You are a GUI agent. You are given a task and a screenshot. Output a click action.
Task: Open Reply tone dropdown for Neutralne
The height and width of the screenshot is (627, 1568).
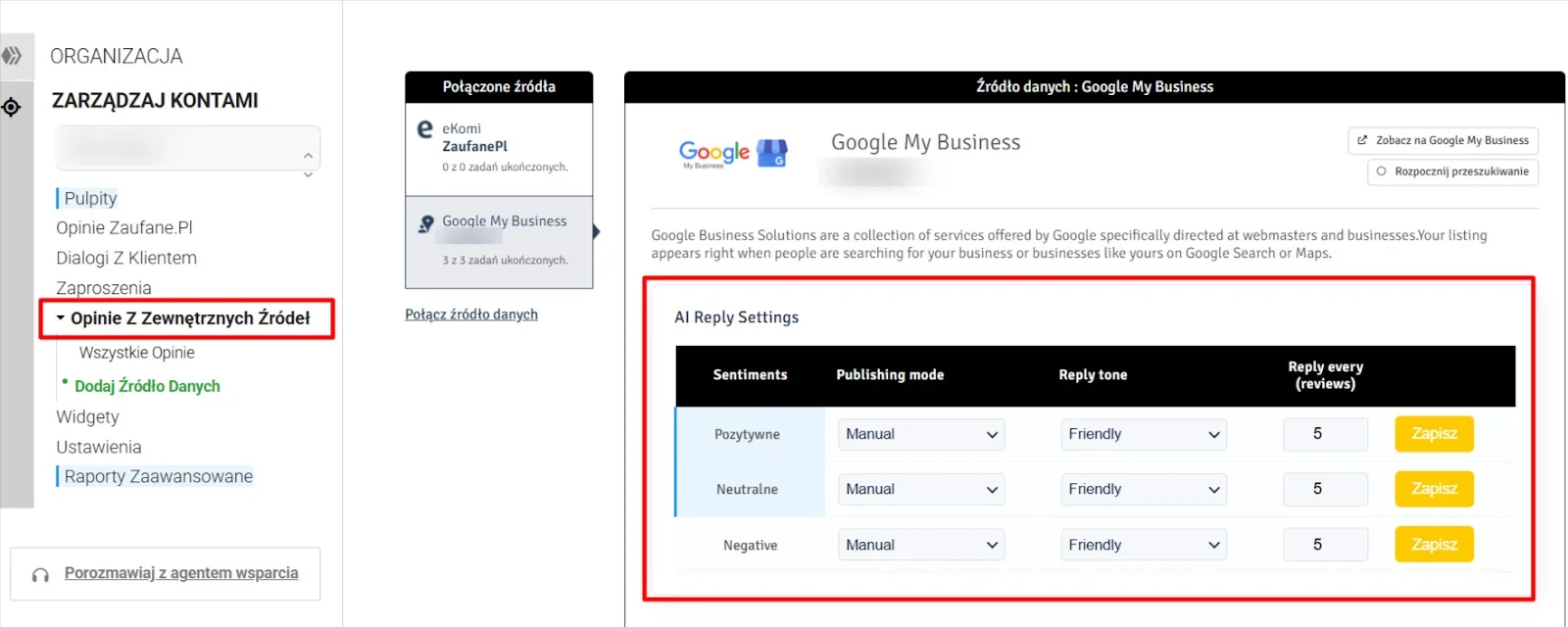click(1144, 489)
